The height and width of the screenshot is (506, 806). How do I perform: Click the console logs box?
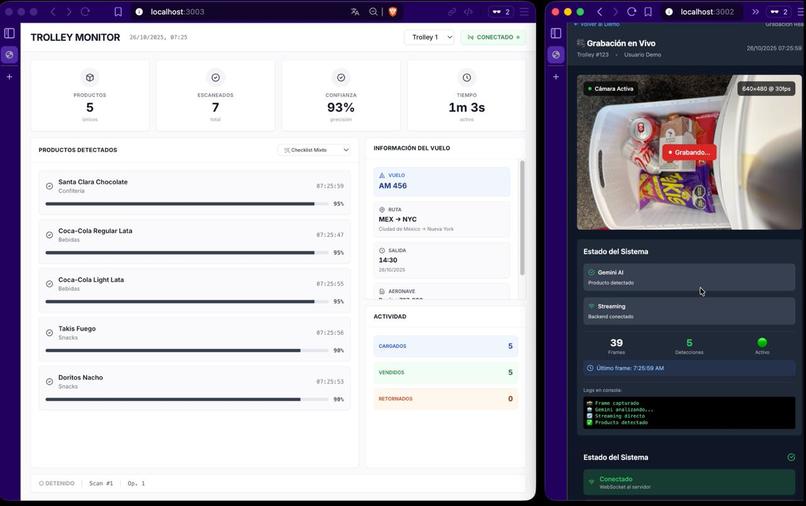(x=689, y=412)
